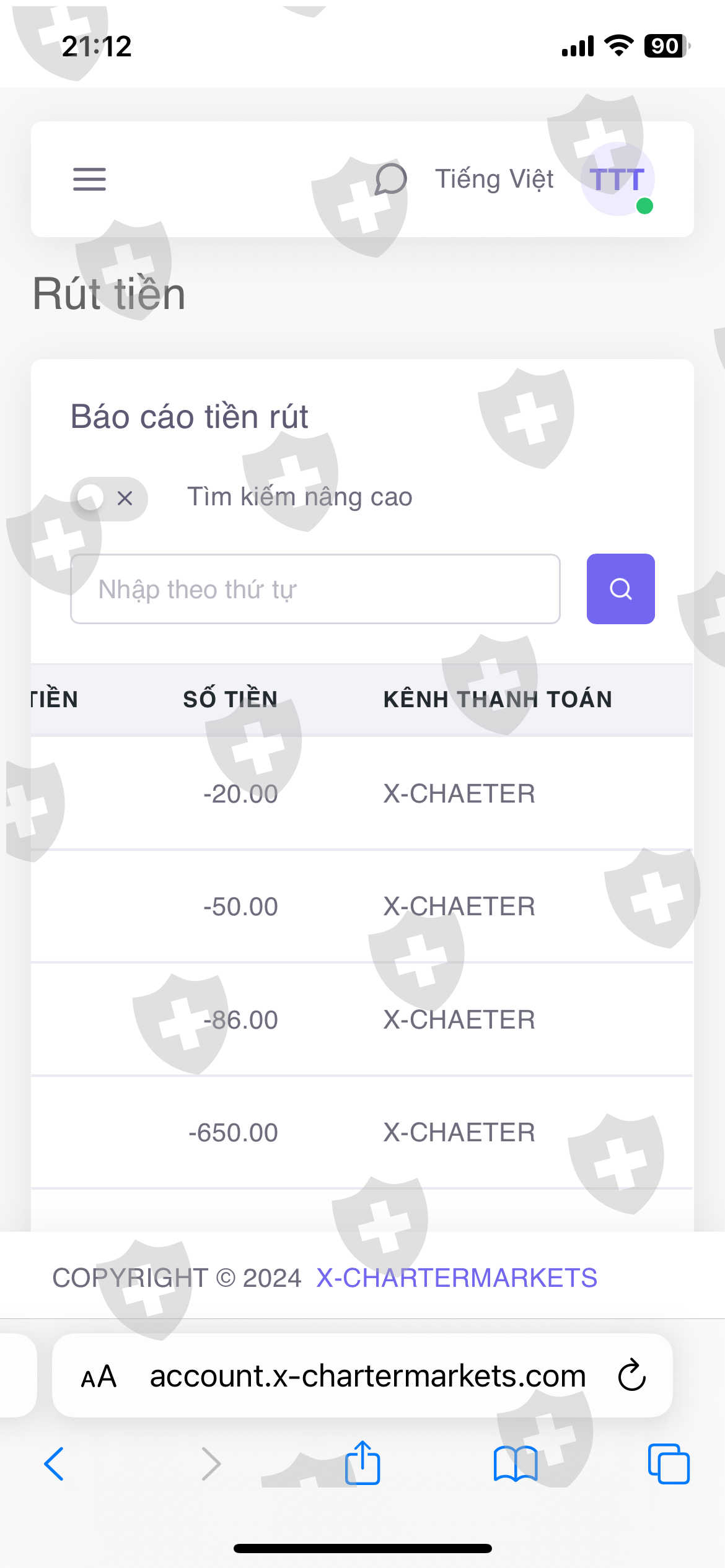Click the purple search button
Viewport: 725px width, 1568px height.
(620, 589)
